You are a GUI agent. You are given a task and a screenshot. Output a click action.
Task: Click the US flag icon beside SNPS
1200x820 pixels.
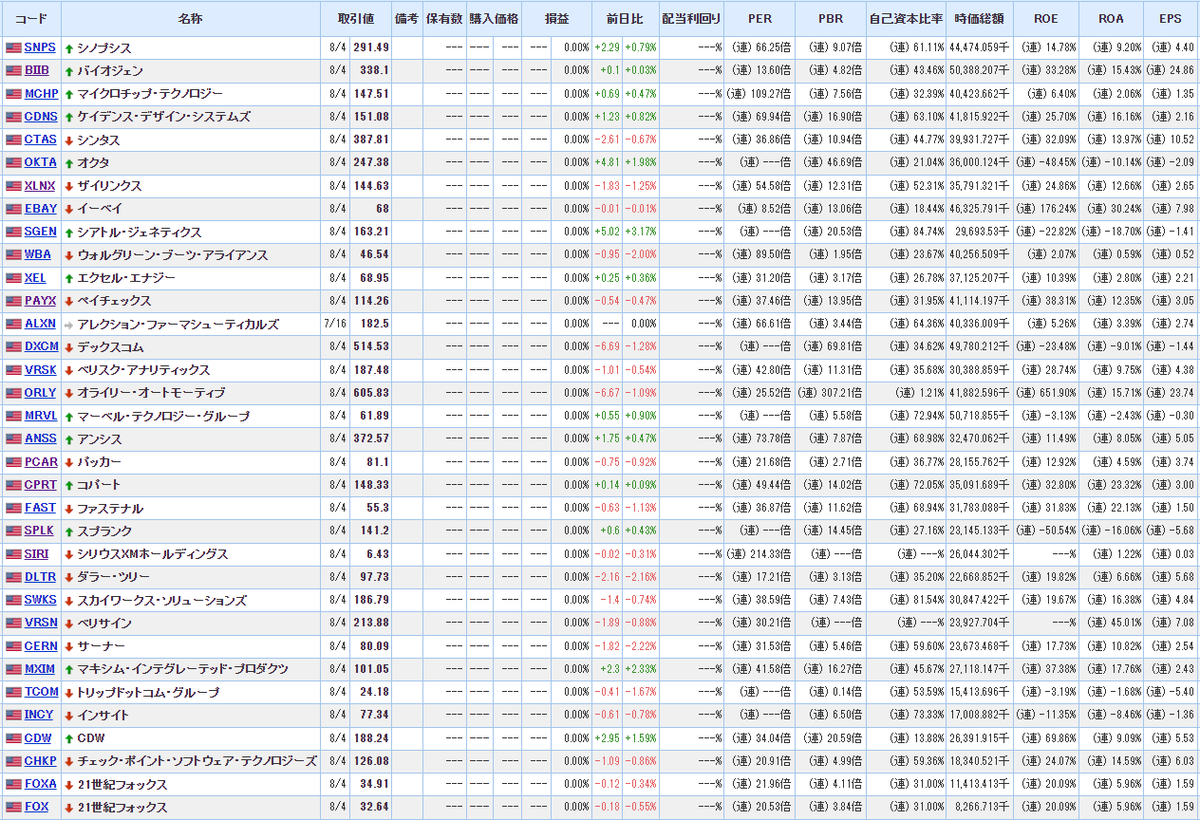(x=13, y=48)
